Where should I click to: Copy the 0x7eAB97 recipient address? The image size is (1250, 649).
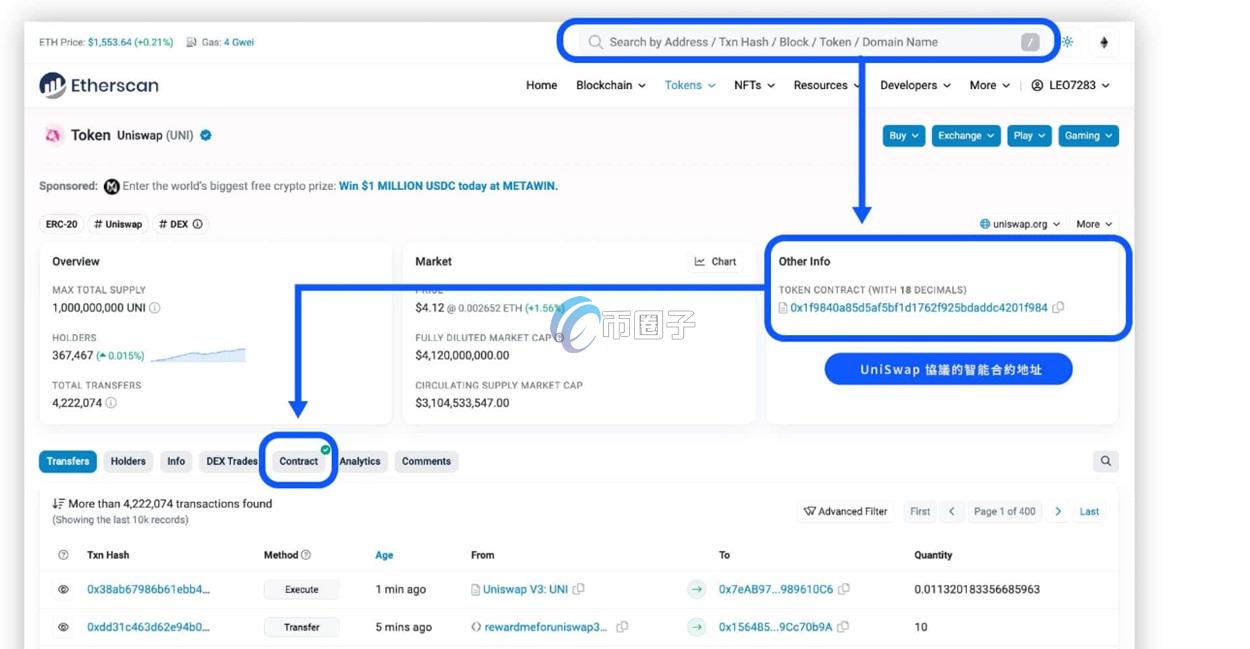point(842,589)
